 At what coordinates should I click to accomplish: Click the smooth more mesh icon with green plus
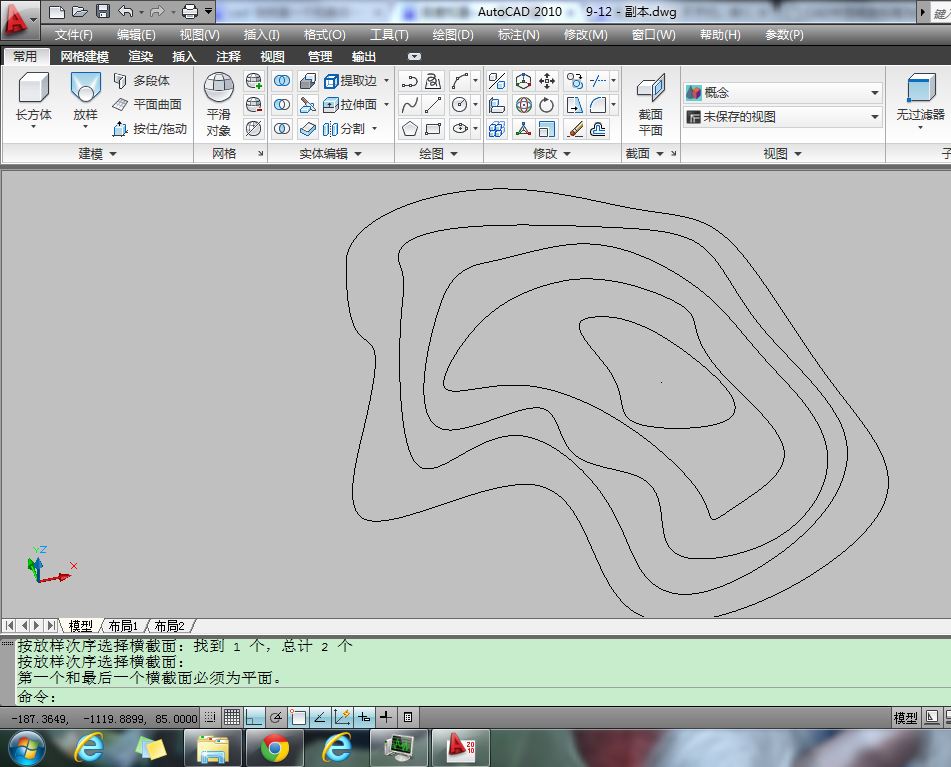254,81
